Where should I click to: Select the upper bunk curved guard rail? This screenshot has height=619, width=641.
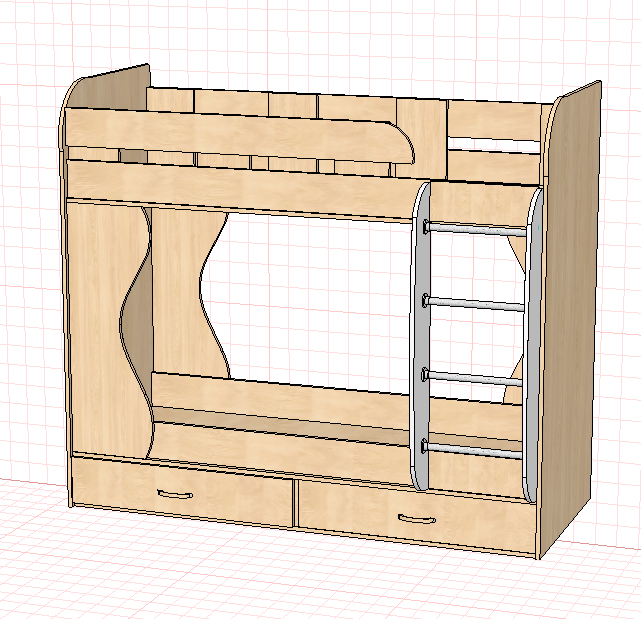239,135
